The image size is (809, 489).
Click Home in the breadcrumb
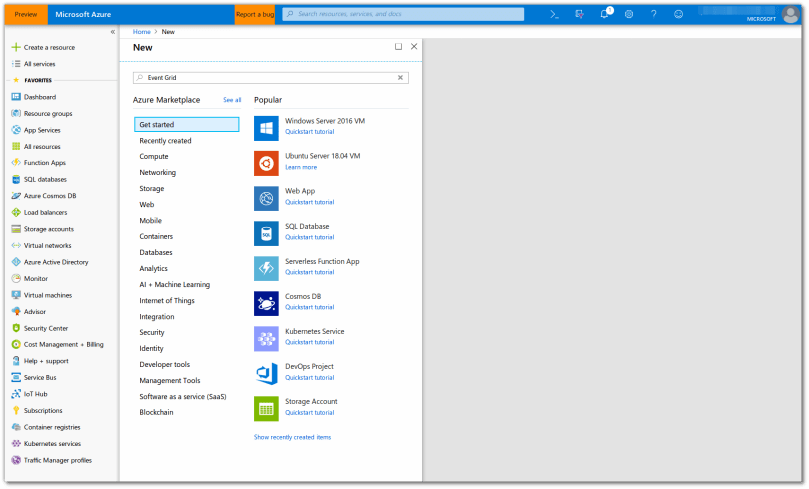(x=141, y=32)
